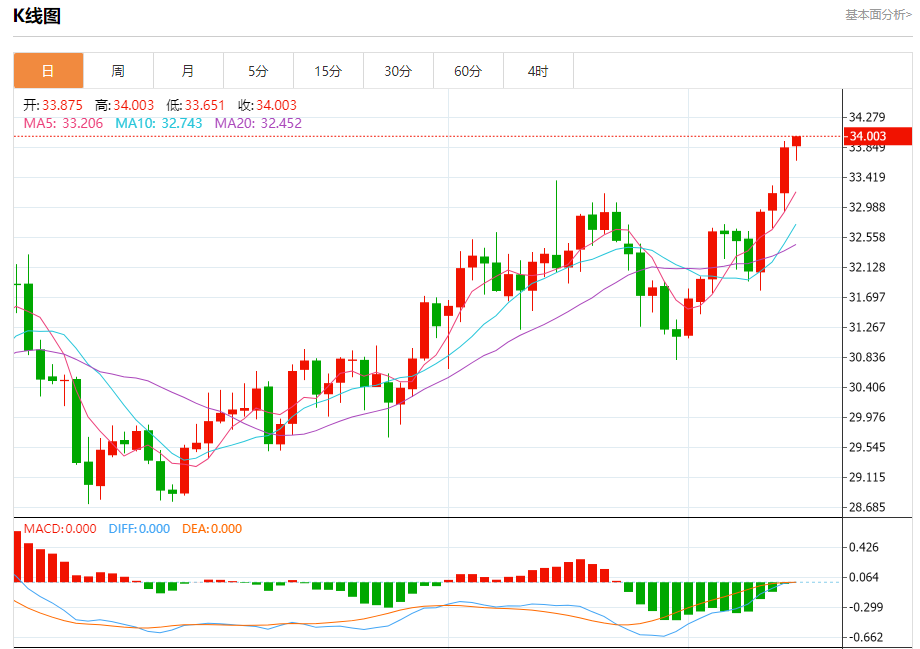Click the MACD indicator label
Viewport: 920px width, 649px height.
pyautogui.click(x=60, y=529)
